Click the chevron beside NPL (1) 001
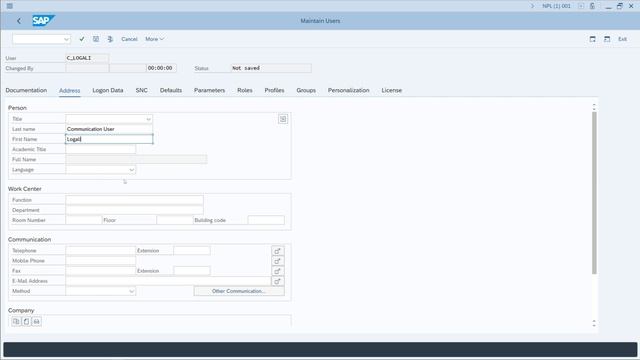This screenshot has width=640, height=360. click(x=532, y=6)
